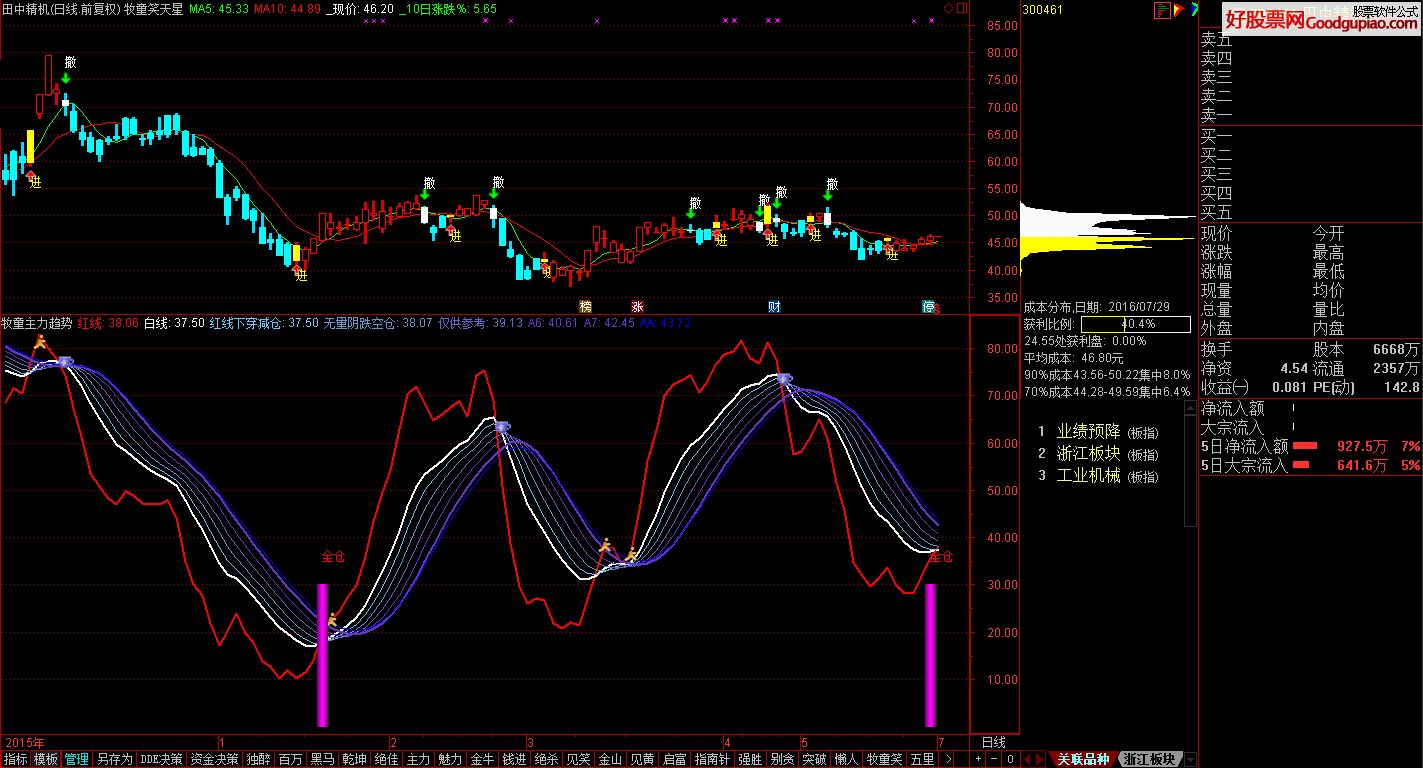This screenshot has height=768, width=1423.
Task: Select the 模板 tab
Action: (46, 759)
